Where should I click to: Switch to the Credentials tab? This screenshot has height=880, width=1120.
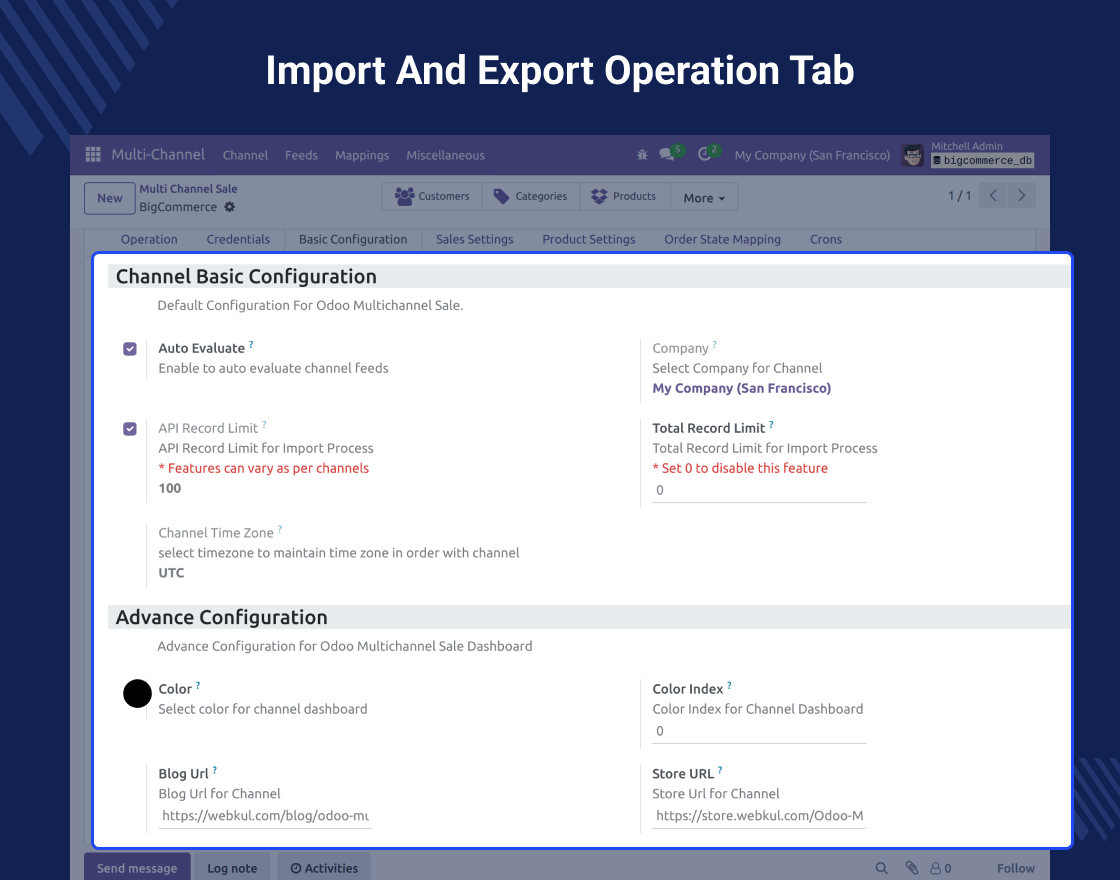(x=239, y=239)
